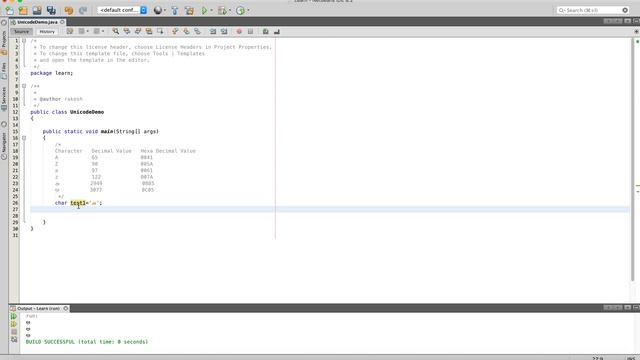The width and height of the screenshot is (640, 360).
Task: Click the Open Project icon
Action: tap(37, 10)
